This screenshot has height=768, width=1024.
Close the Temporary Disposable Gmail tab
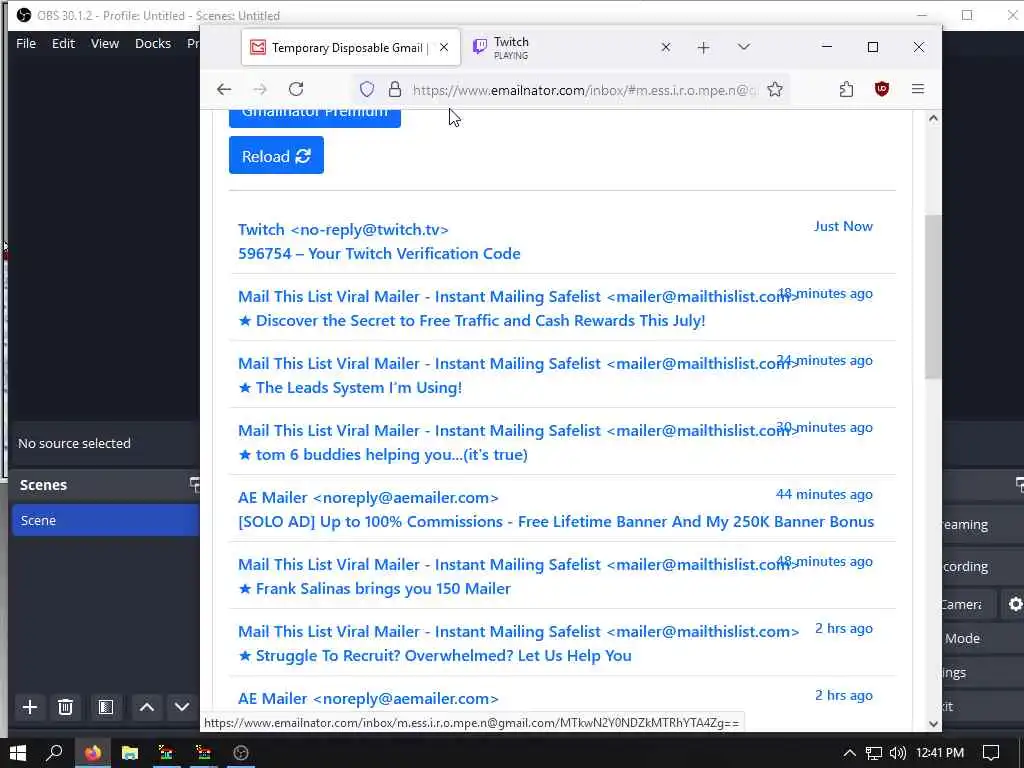444,48
